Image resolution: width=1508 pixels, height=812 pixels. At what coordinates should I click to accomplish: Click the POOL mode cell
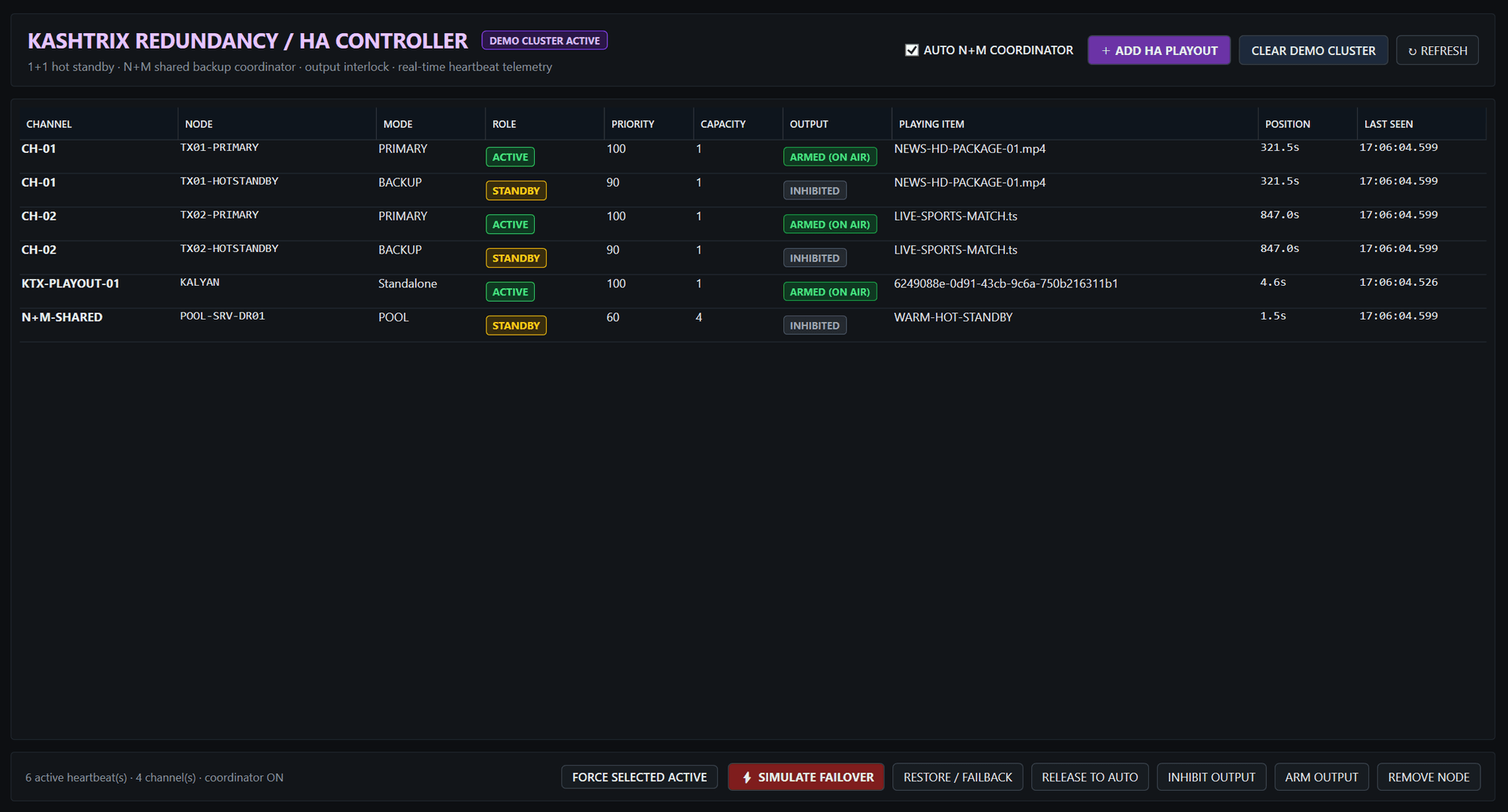point(393,317)
